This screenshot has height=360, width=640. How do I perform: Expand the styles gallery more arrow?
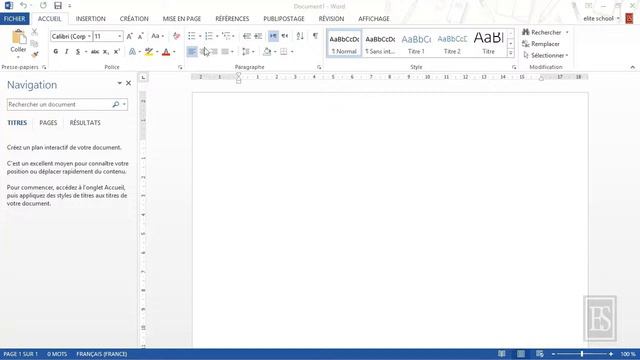(510, 53)
